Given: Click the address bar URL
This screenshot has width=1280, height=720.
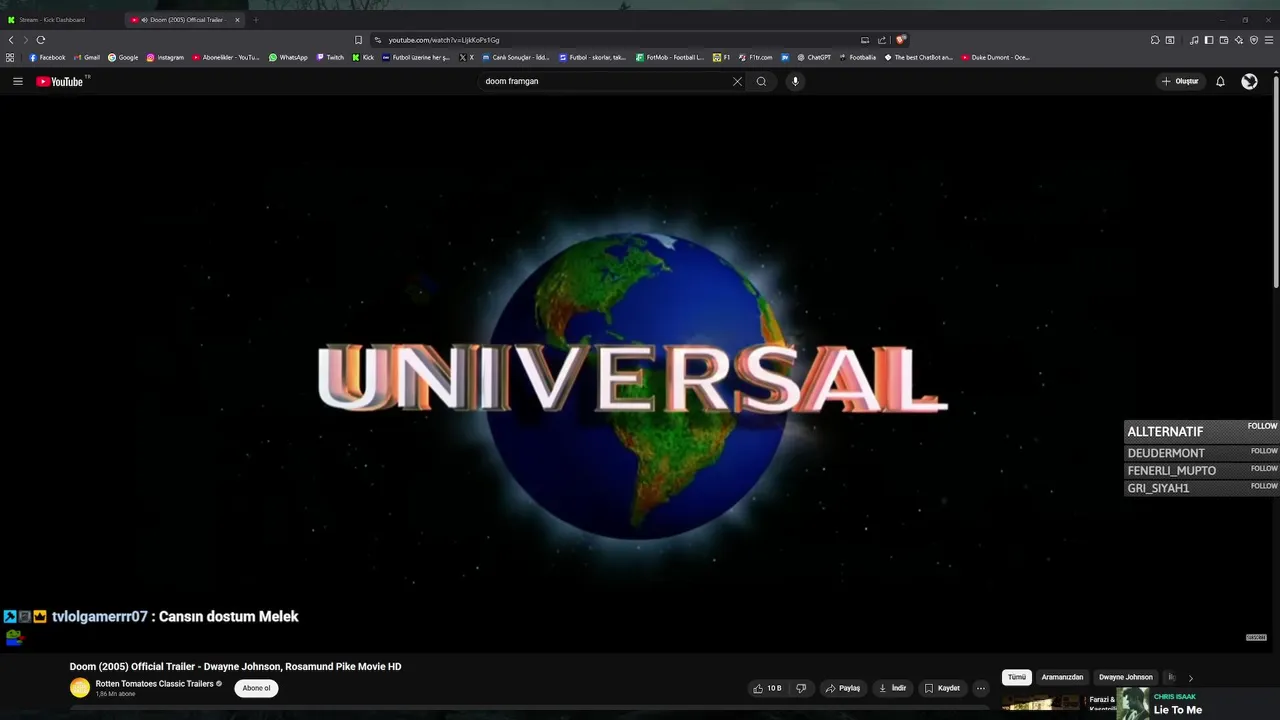Looking at the screenshot, I should 444,40.
